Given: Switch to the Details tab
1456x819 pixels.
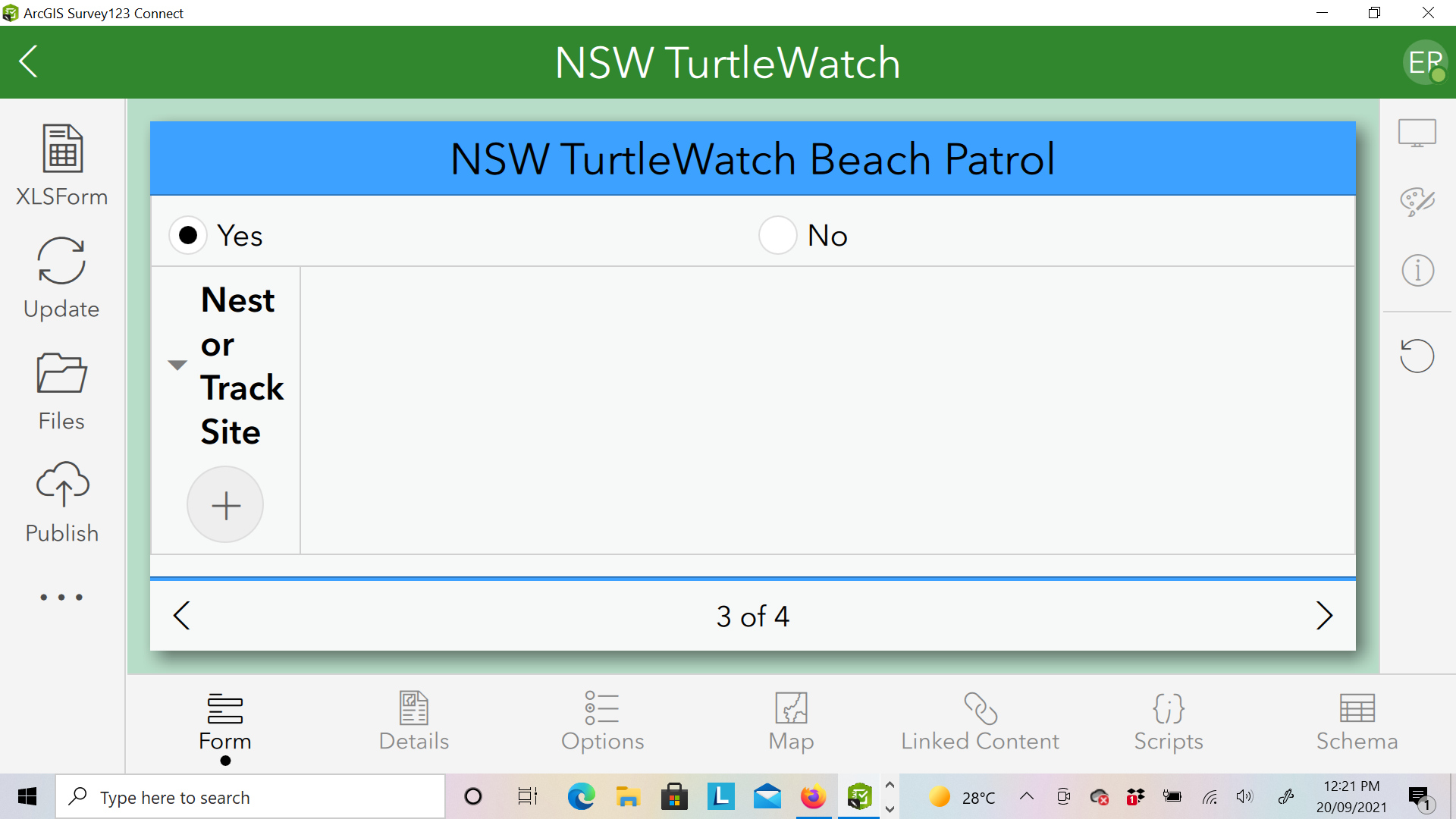Looking at the screenshot, I should point(414,722).
